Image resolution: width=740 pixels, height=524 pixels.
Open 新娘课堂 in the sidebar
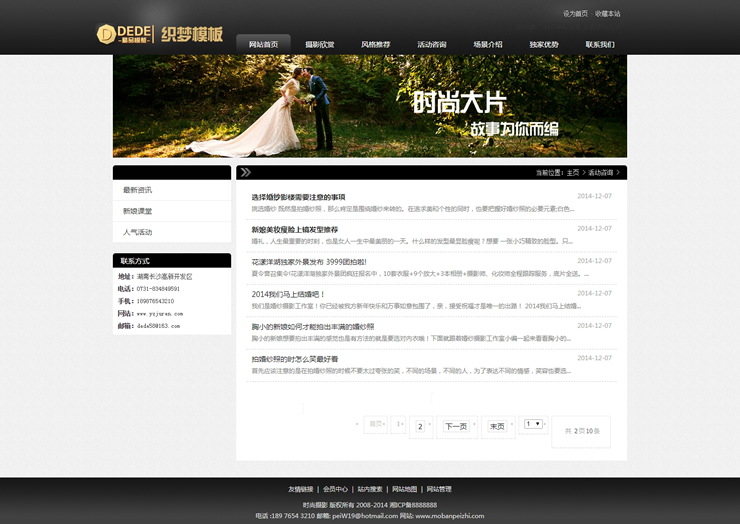(x=138, y=211)
